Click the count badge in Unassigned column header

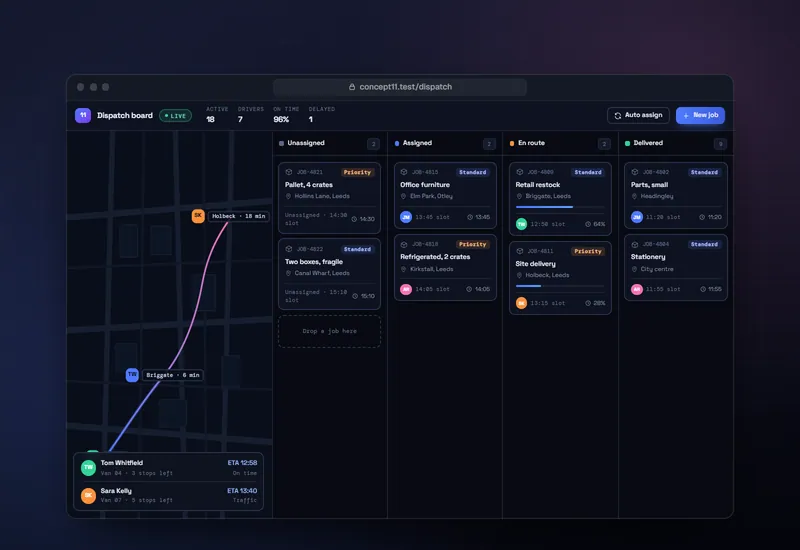[x=373, y=144]
